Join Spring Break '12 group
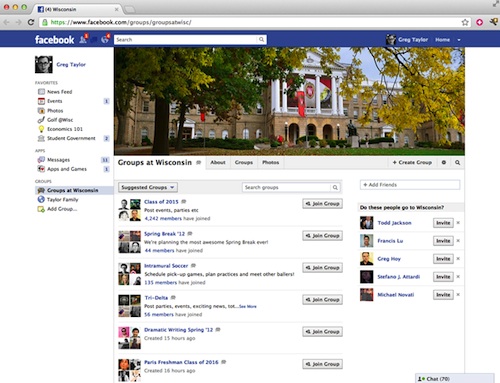The height and width of the screenshot is (383, 500). click(322, 236)
